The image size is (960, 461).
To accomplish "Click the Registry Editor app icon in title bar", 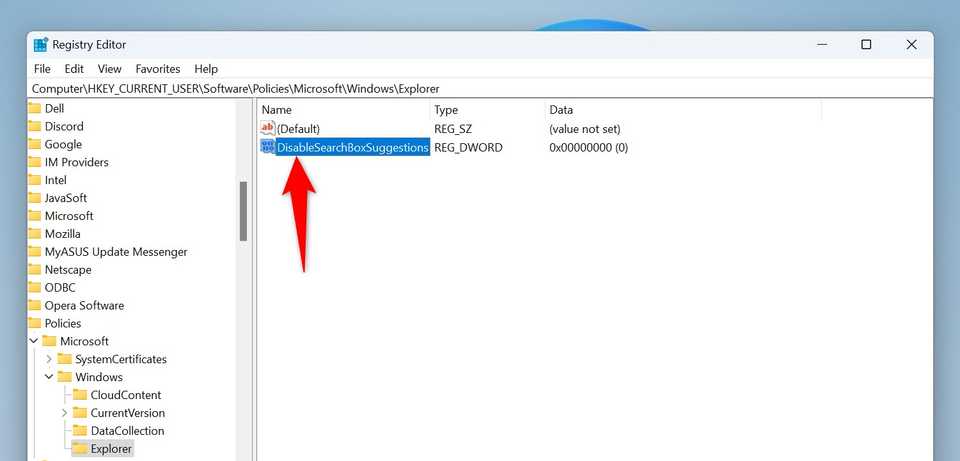I will pos(40,45).
